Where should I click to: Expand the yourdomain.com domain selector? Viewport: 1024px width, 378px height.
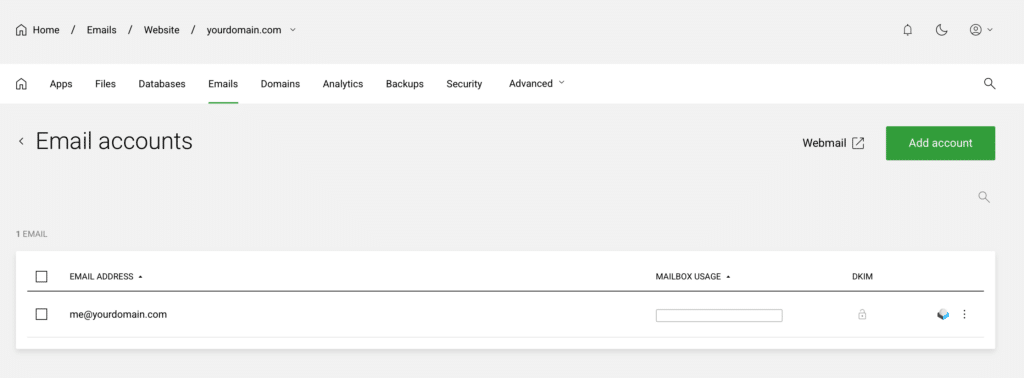coord(251,30)
